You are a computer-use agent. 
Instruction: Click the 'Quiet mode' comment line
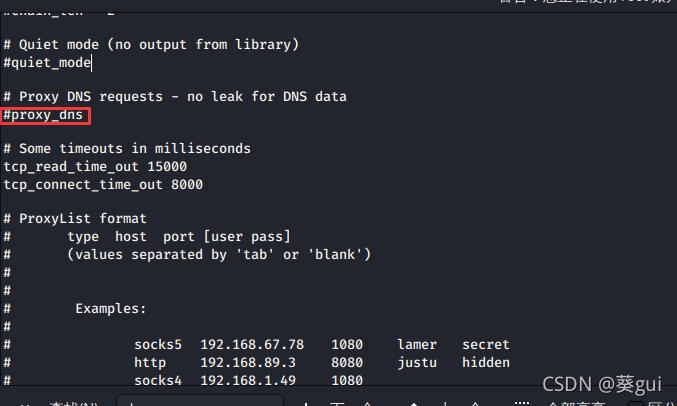pos(151,45)
